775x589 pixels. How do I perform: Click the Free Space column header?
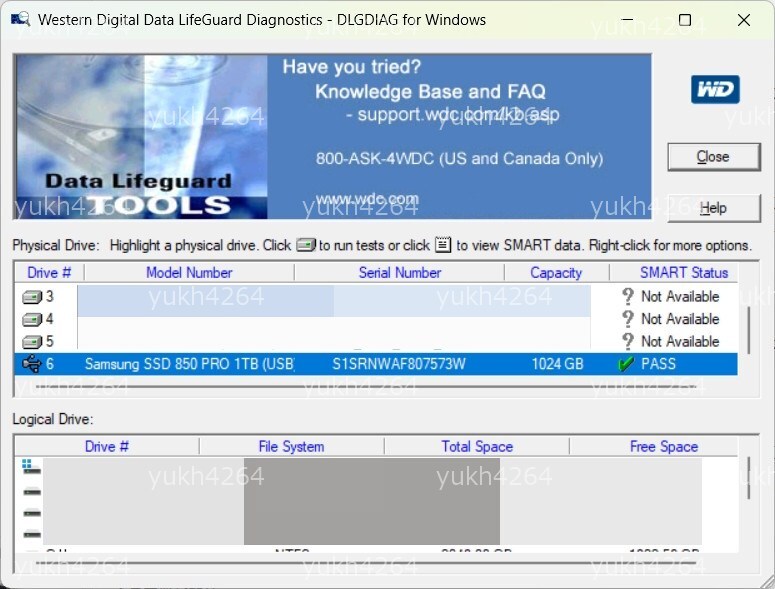[663, 446]
